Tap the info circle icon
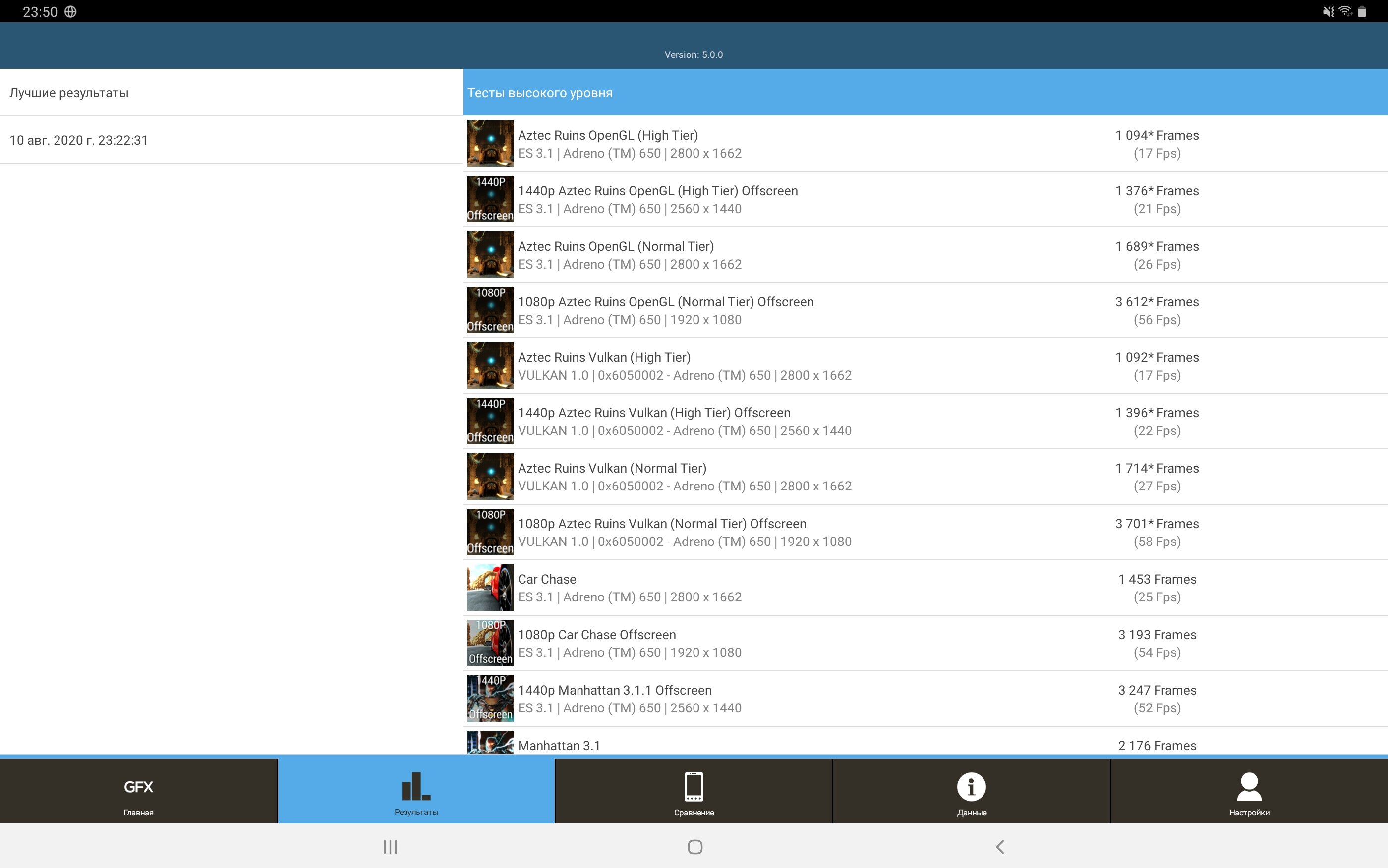The width and height of the screenshot is (1388, 868). pos(972,786)
